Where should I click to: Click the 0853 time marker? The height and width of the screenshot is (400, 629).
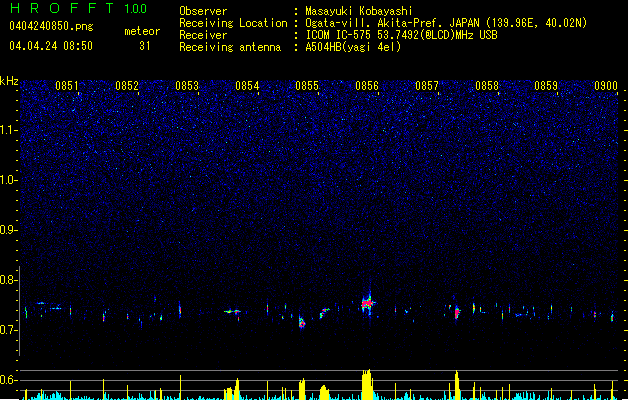[187, 86]
